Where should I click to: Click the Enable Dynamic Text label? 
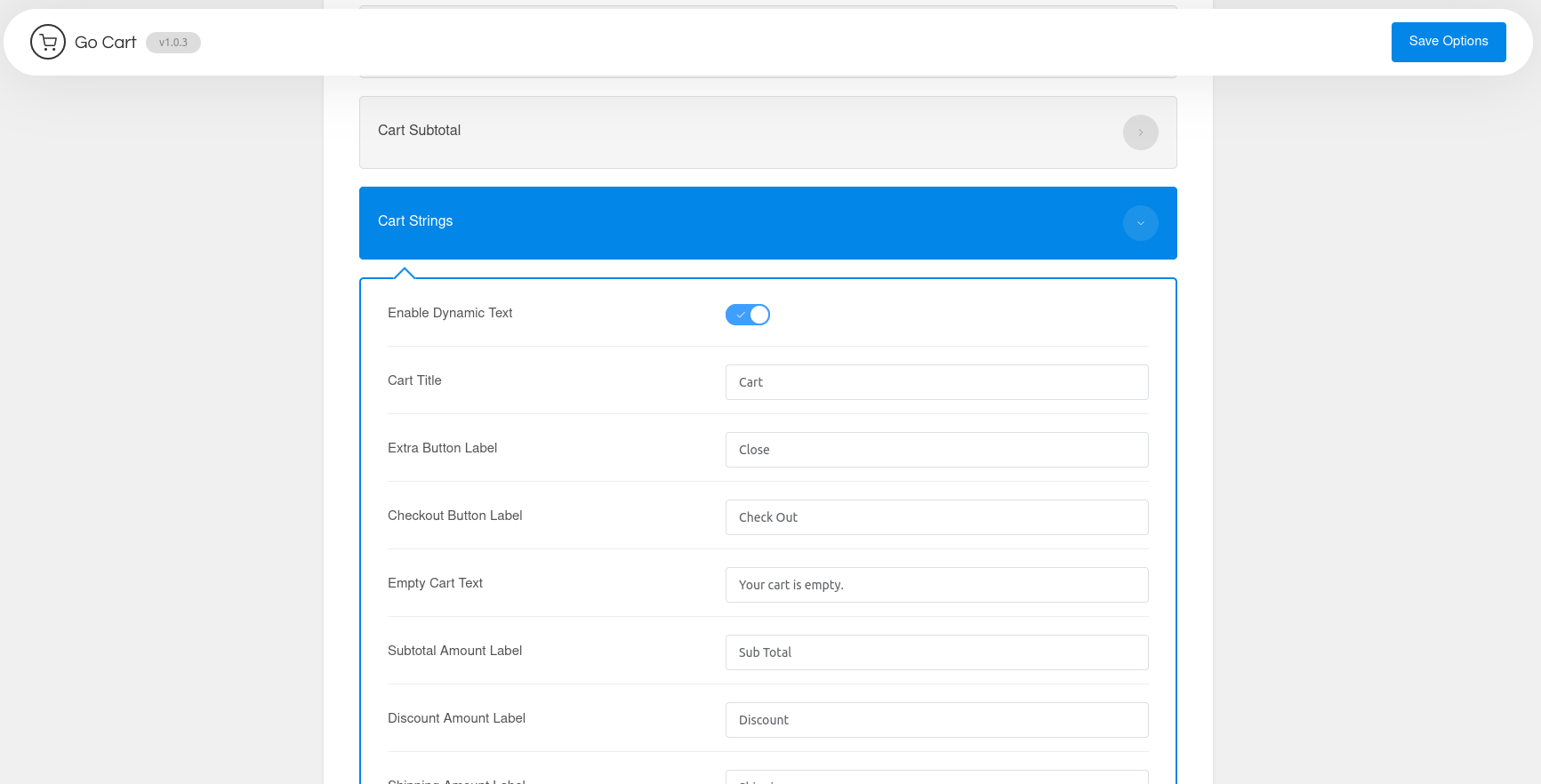click(x=450, y=313)
